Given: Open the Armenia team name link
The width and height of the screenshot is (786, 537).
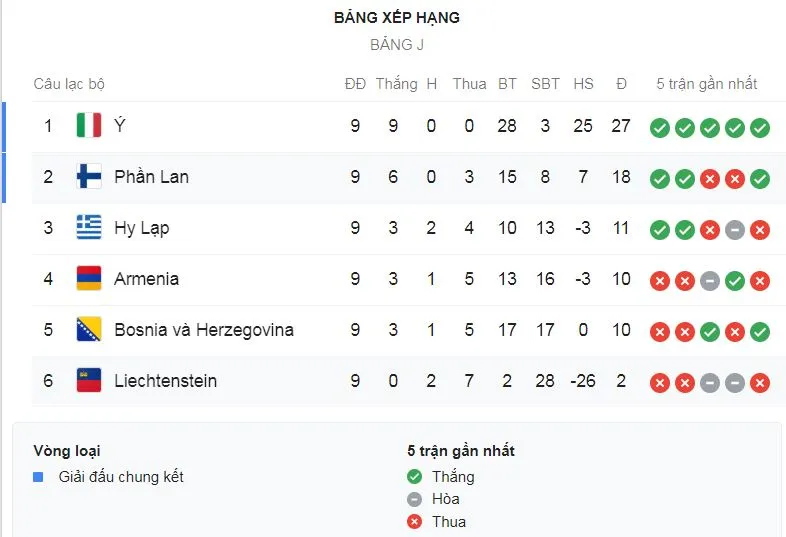Looking at the screenshot, I should click(146, 279).
